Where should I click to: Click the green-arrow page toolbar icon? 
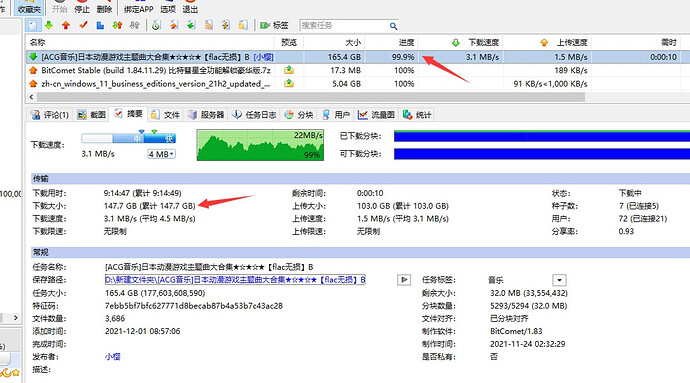point(191,26)
